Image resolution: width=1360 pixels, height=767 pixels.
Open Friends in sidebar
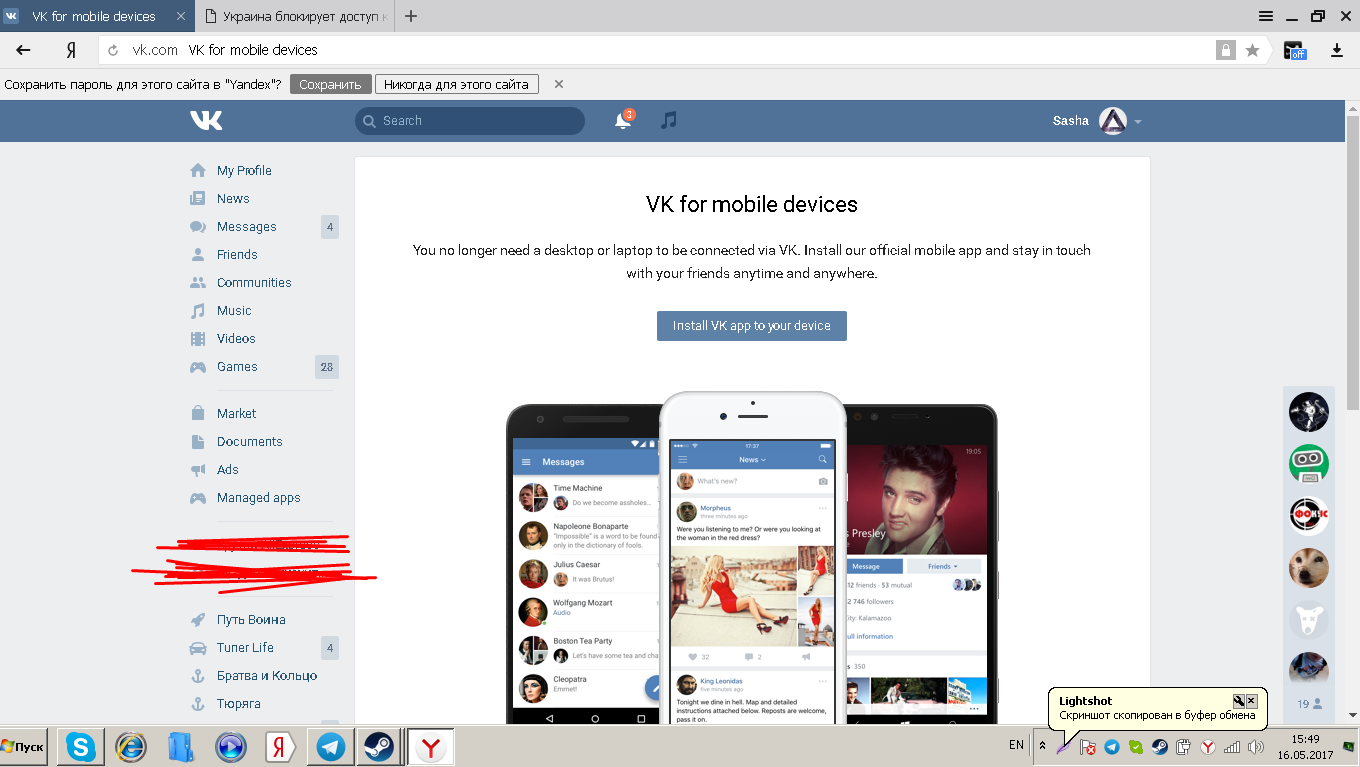(x=237, y=254)
